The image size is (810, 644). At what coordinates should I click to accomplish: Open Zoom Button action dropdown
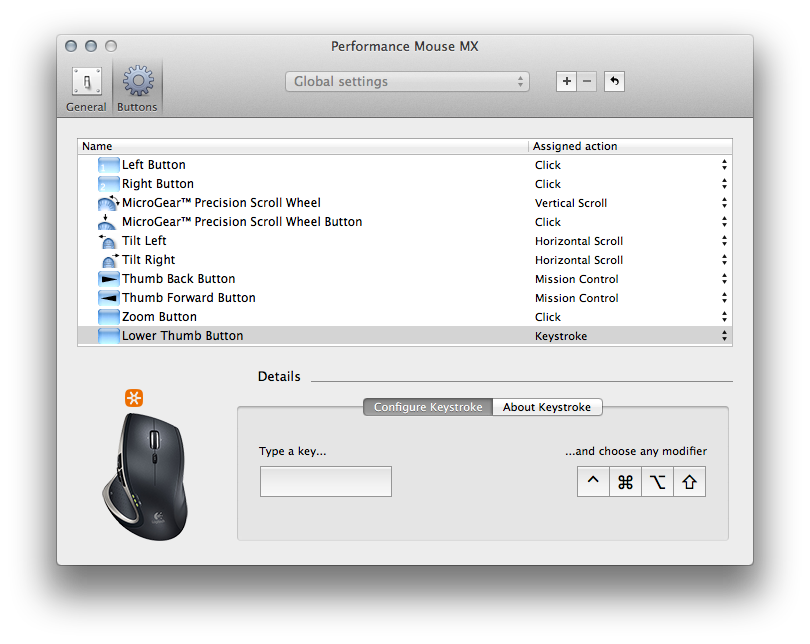(724, 317)
